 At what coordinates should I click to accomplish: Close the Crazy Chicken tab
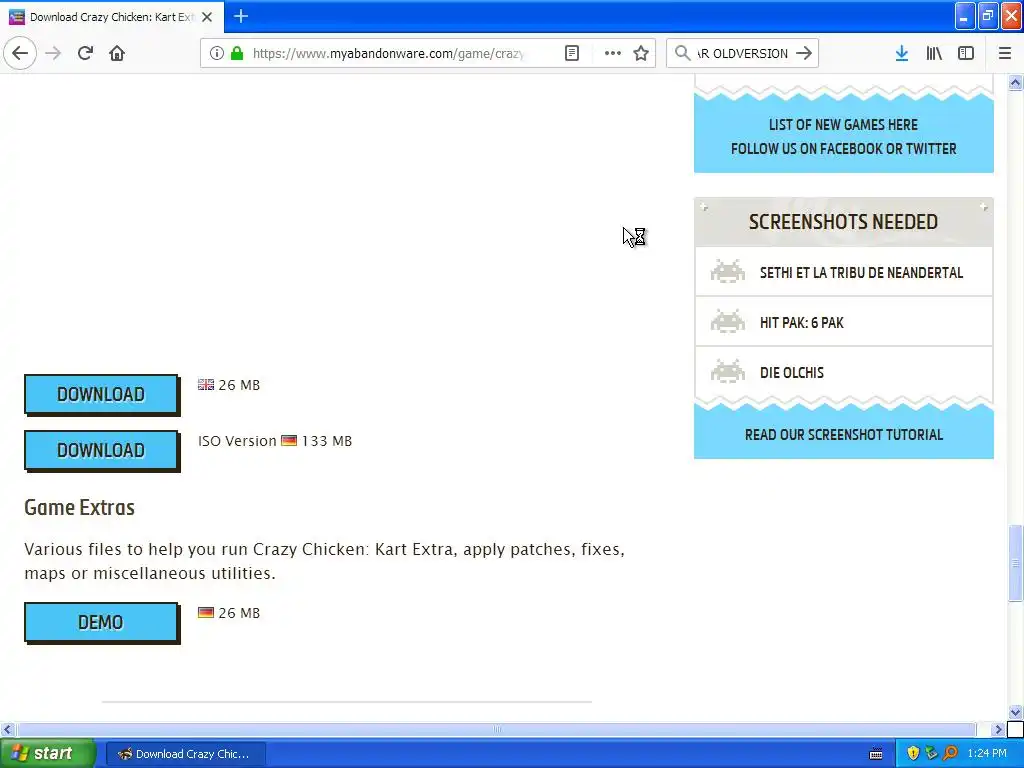pyautogui.click(x=207, y=17)
